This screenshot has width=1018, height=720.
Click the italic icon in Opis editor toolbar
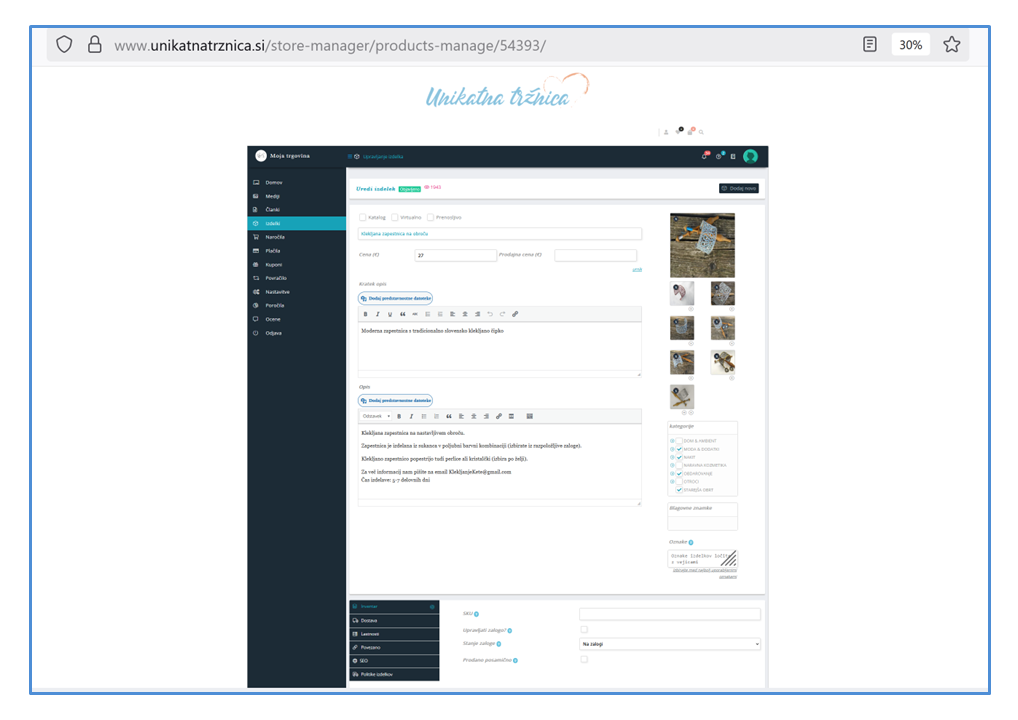pyautogui.click(x=411, y=416)
